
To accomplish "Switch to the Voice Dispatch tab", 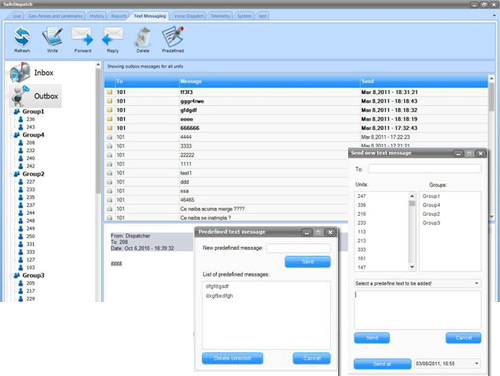I will coord(189,16).
